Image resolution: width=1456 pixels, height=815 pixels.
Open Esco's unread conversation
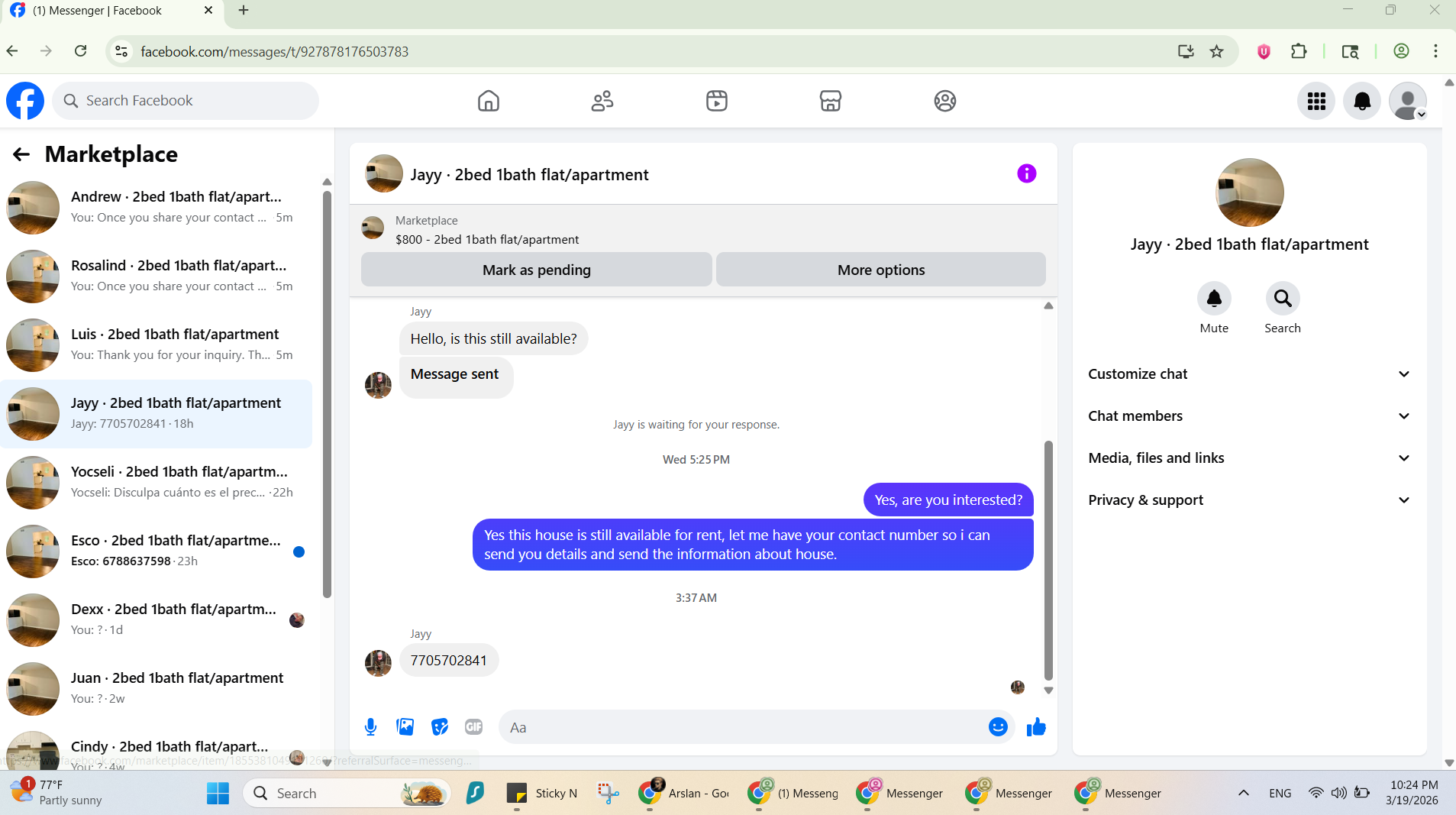click(x=157, y=551)
